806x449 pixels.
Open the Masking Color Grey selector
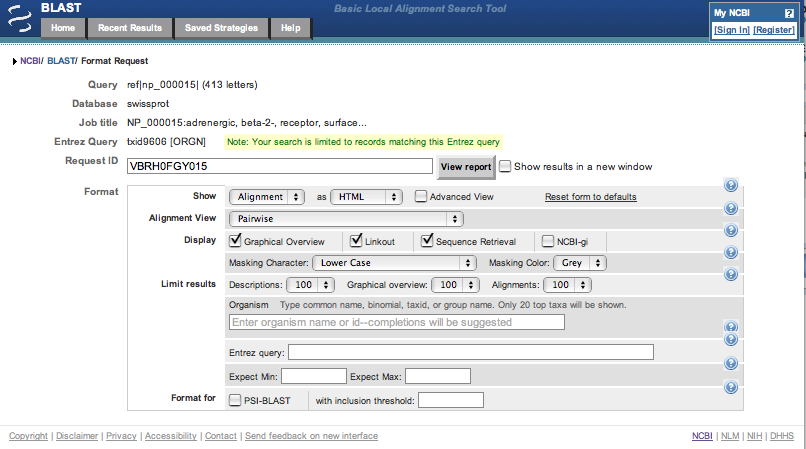(x=582, y=263)
